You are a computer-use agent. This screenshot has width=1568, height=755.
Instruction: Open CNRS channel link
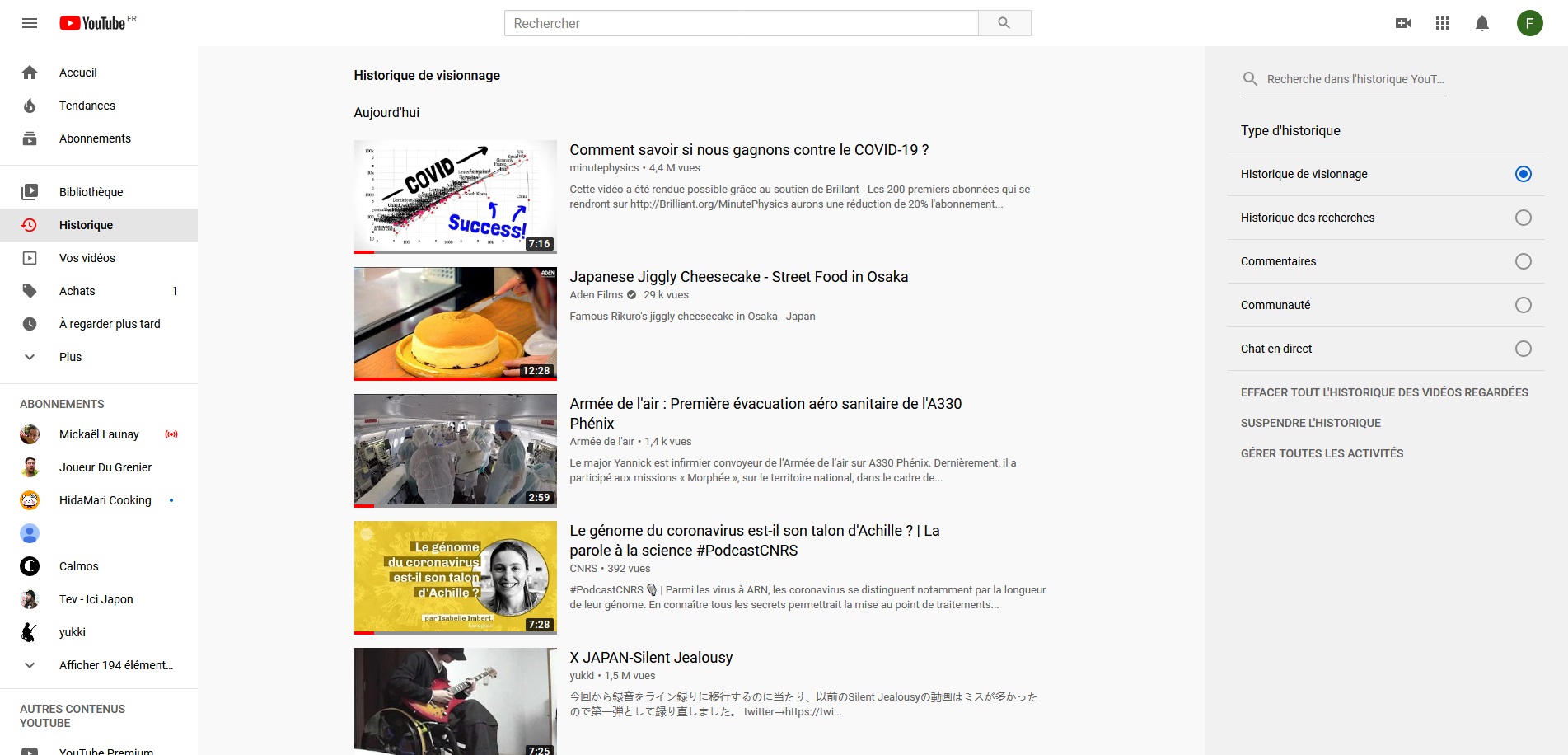[x=583, y=569]
